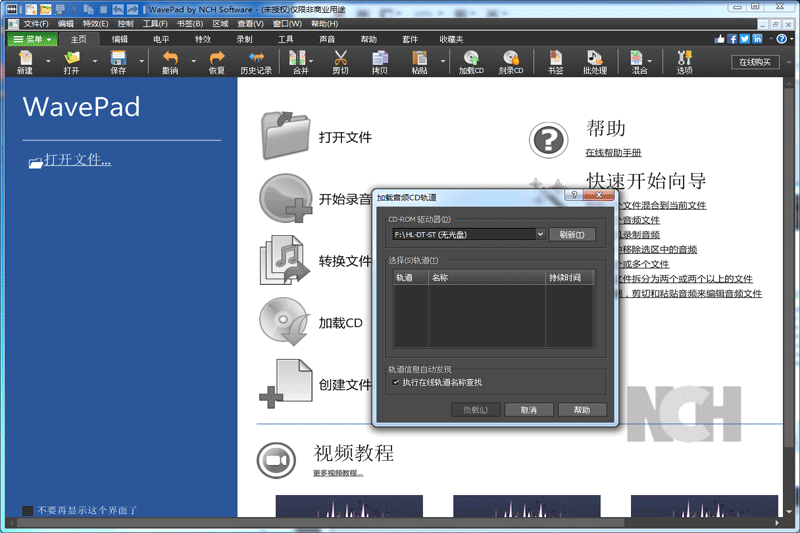Click the large 创建文件 new-file icon

[286, 384]
